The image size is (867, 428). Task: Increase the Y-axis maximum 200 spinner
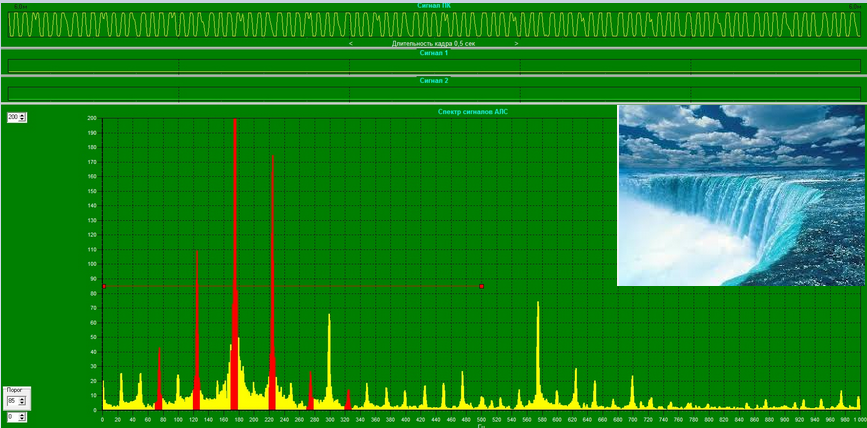[x=24, y=115]
